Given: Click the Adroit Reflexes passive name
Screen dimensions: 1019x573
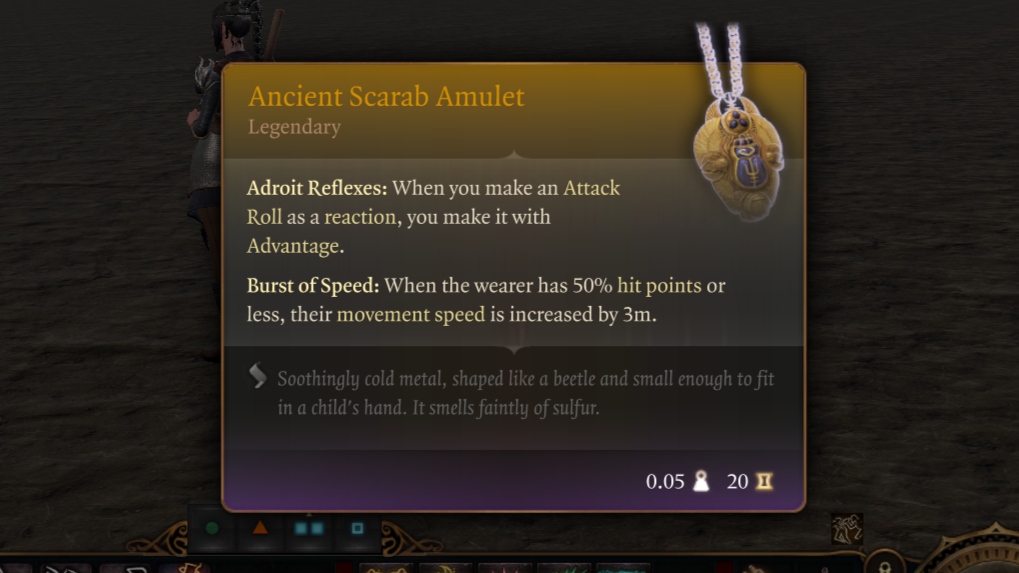Looking at the screenshot, I should click(316, 188).
